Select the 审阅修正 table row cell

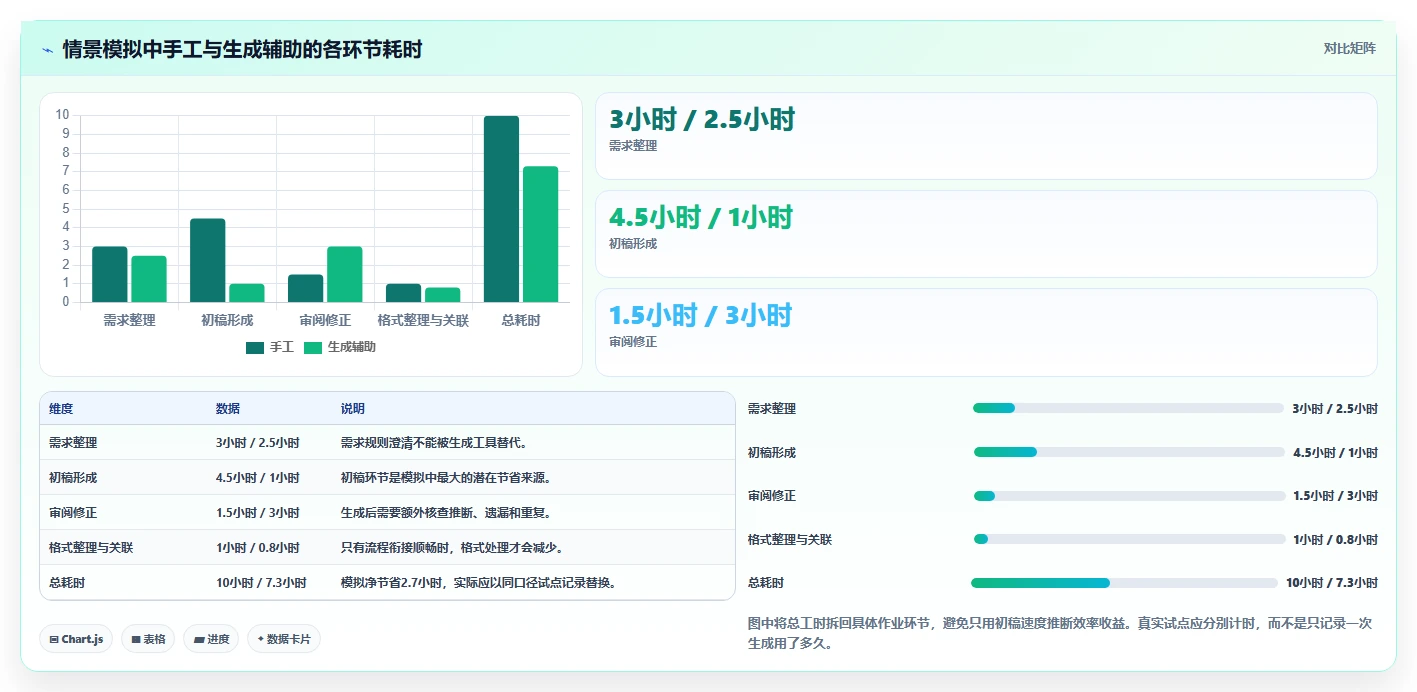pos(73,513)
